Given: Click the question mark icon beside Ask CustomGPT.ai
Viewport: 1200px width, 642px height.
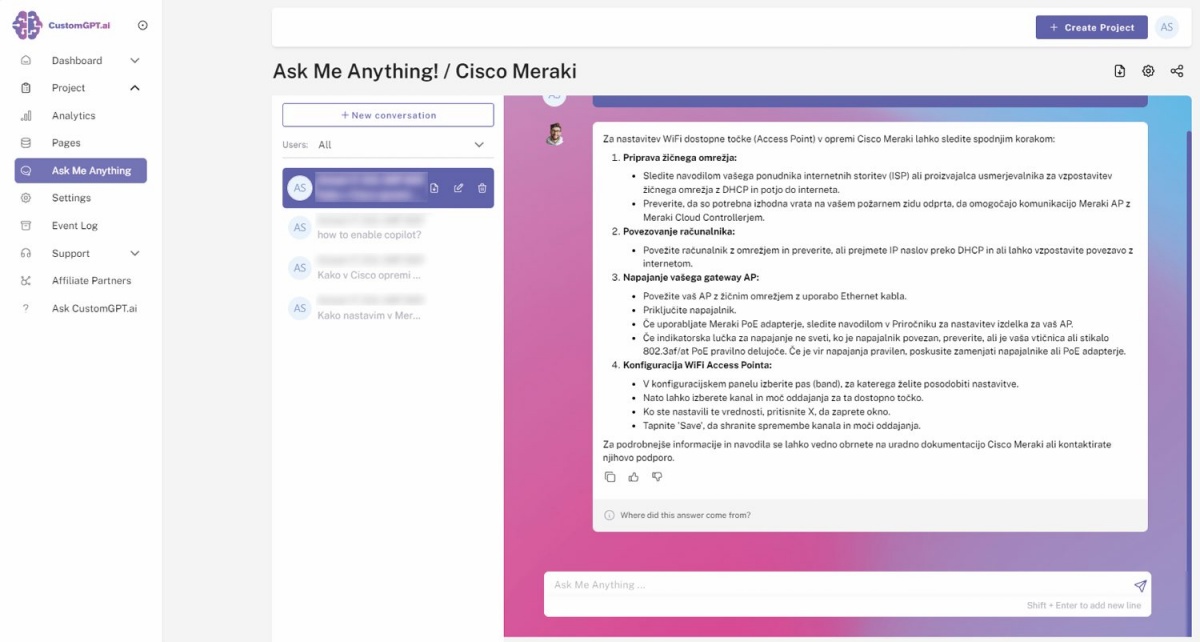Looking at the screenshot, I should (x=26, y=309).
